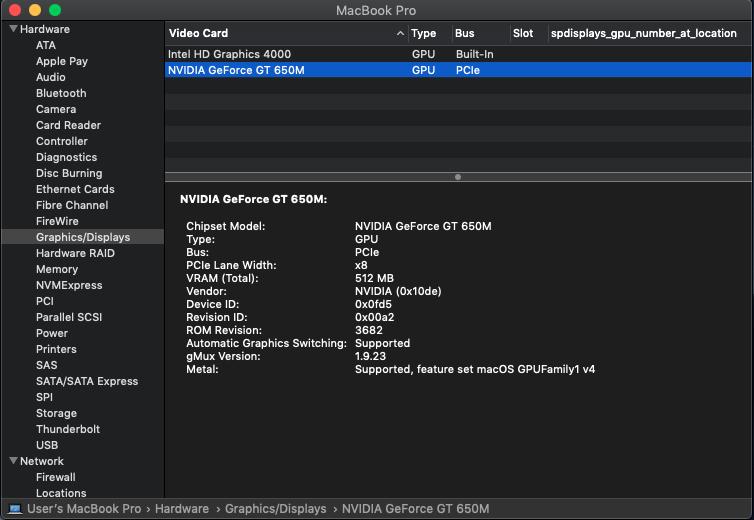Image resolution: width=754 pixels, height=520 pixels.
Task: Click the Network category header
Action: (41, 461)
